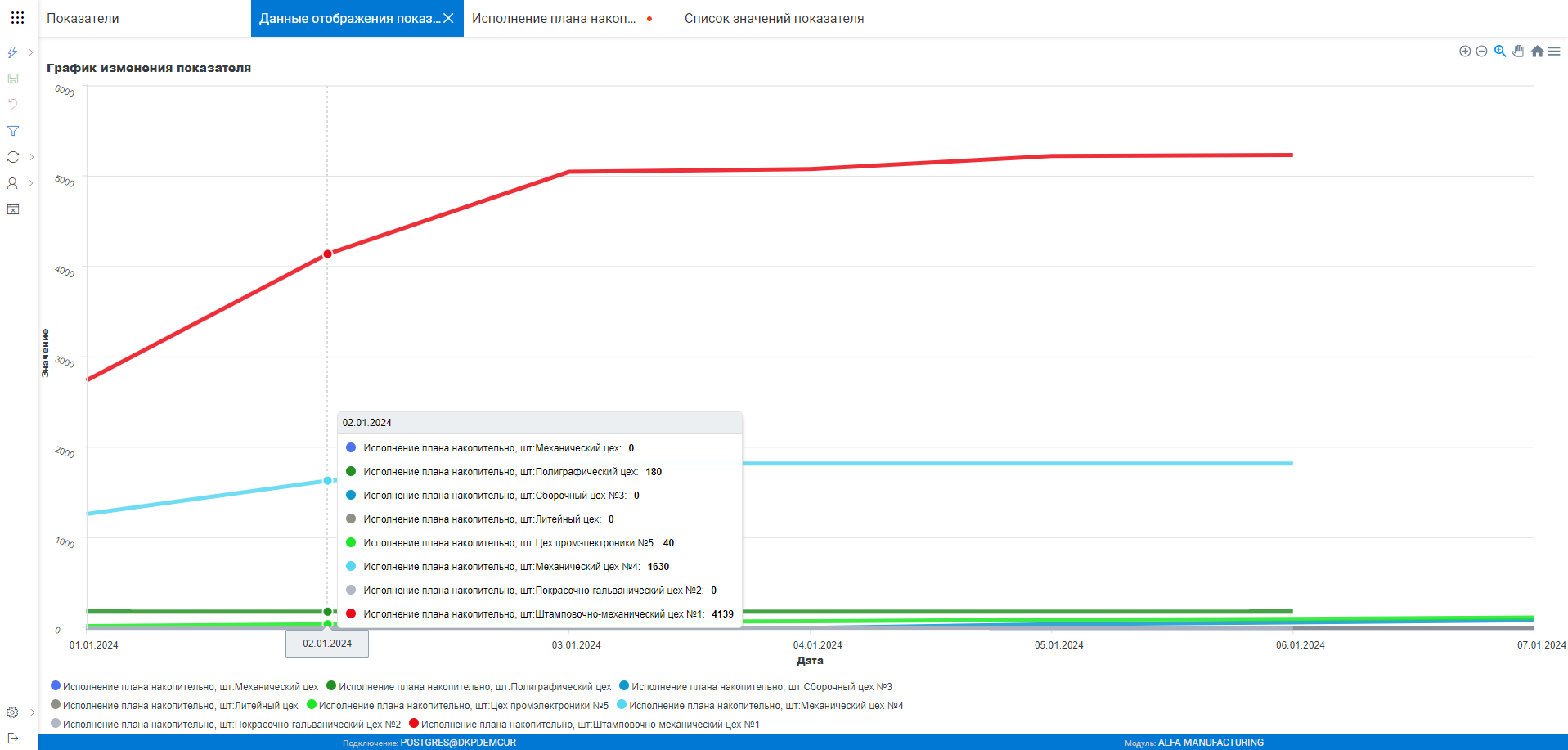
Task: Expand the user menu chevron
Action: click(x=31, y=183)
